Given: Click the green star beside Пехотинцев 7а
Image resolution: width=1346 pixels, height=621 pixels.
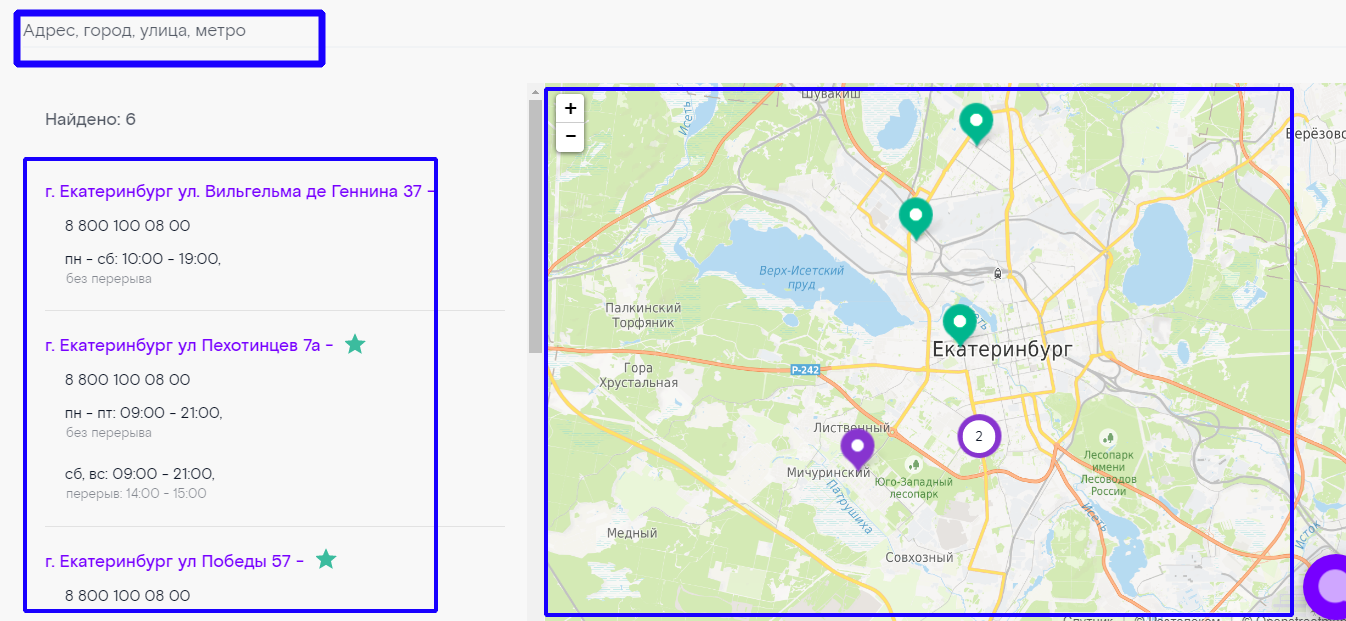Looking at the screenshot, I should point(355,344).
